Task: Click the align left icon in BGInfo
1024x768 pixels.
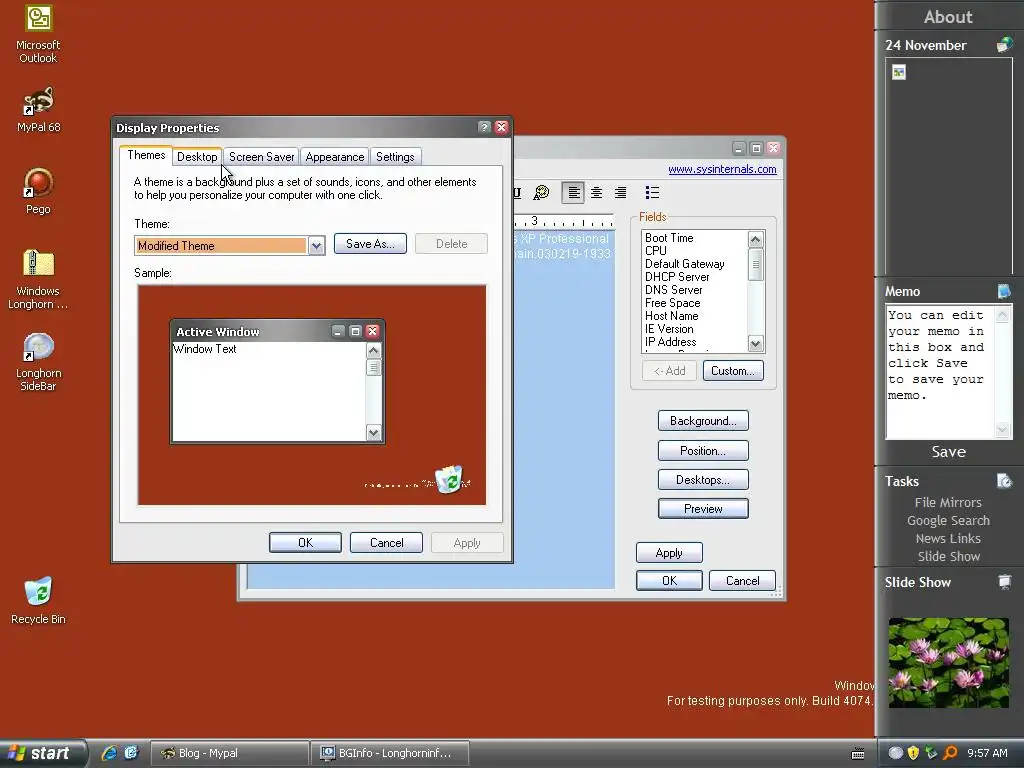Action: (x=573, y=193)
